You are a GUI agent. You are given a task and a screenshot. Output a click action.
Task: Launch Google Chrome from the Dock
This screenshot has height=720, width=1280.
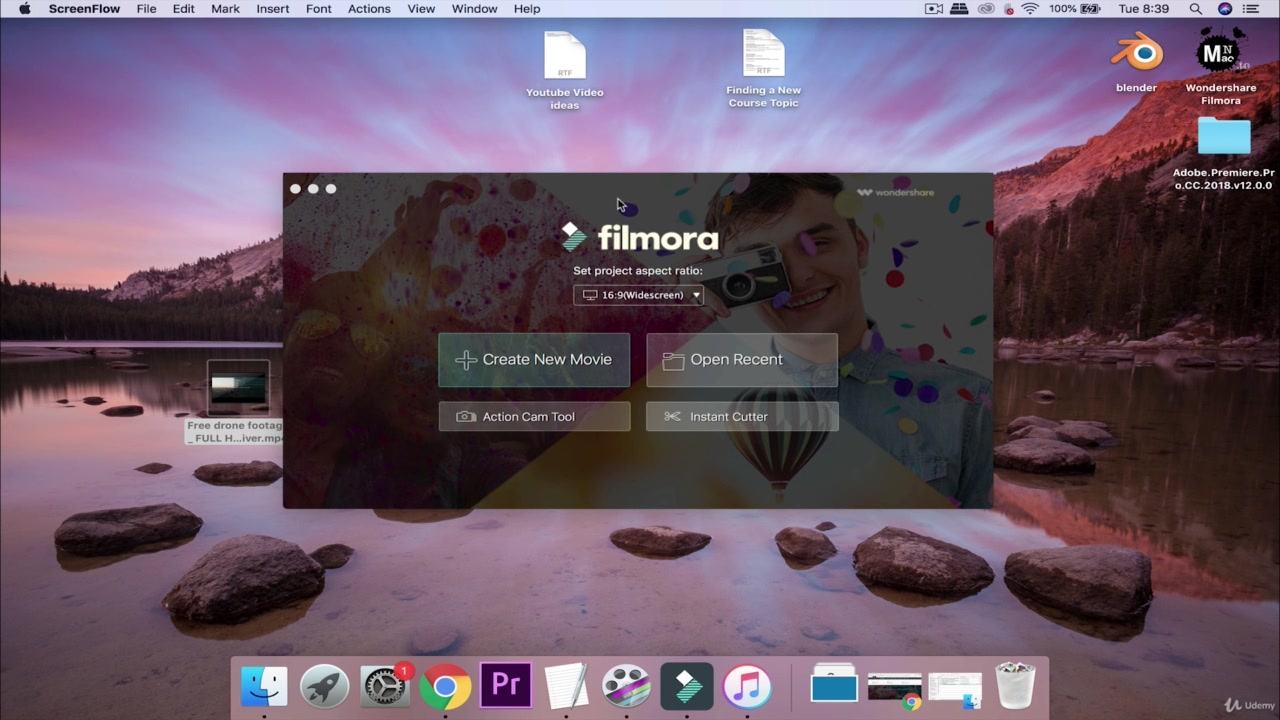445,687
